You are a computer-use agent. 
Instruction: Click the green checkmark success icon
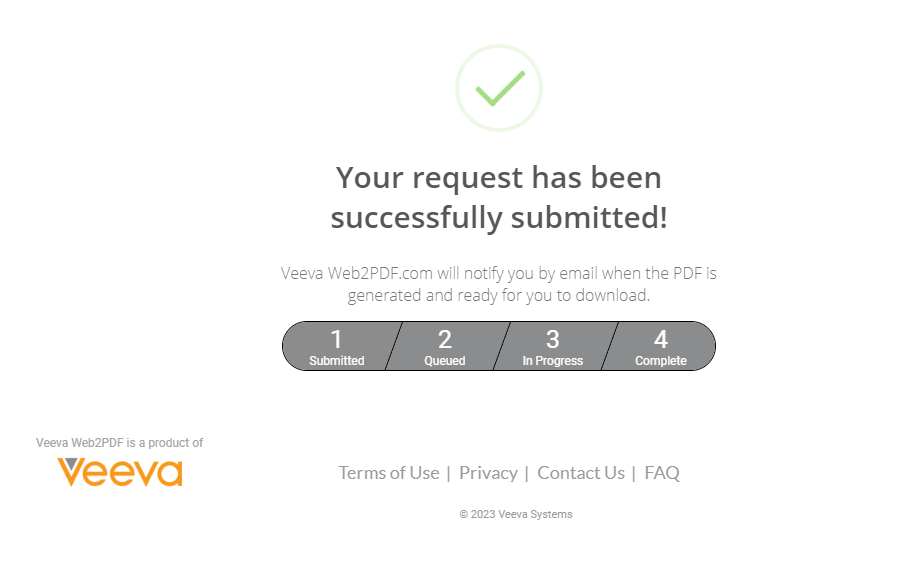point(499,88)
